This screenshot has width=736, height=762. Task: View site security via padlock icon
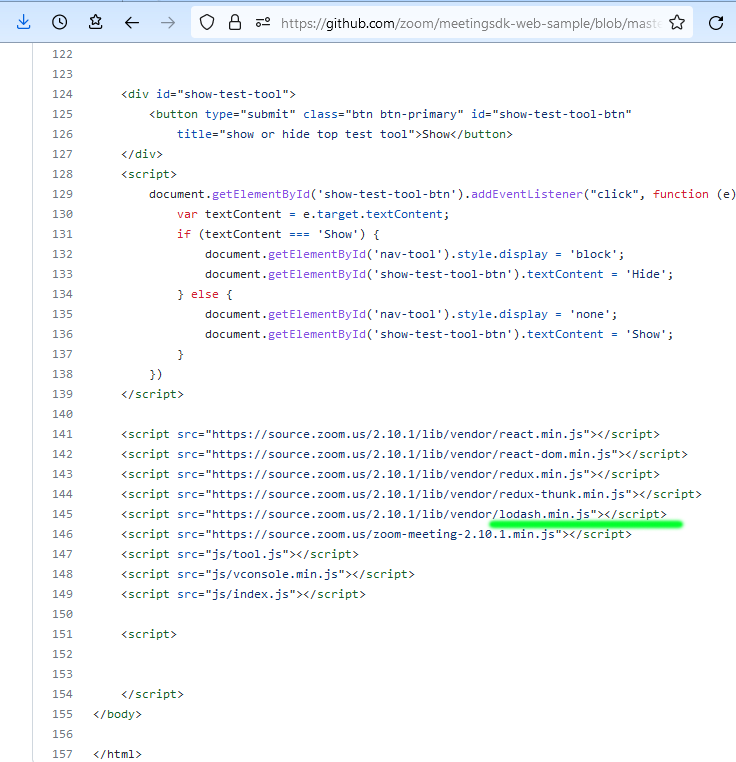point(235,22)
